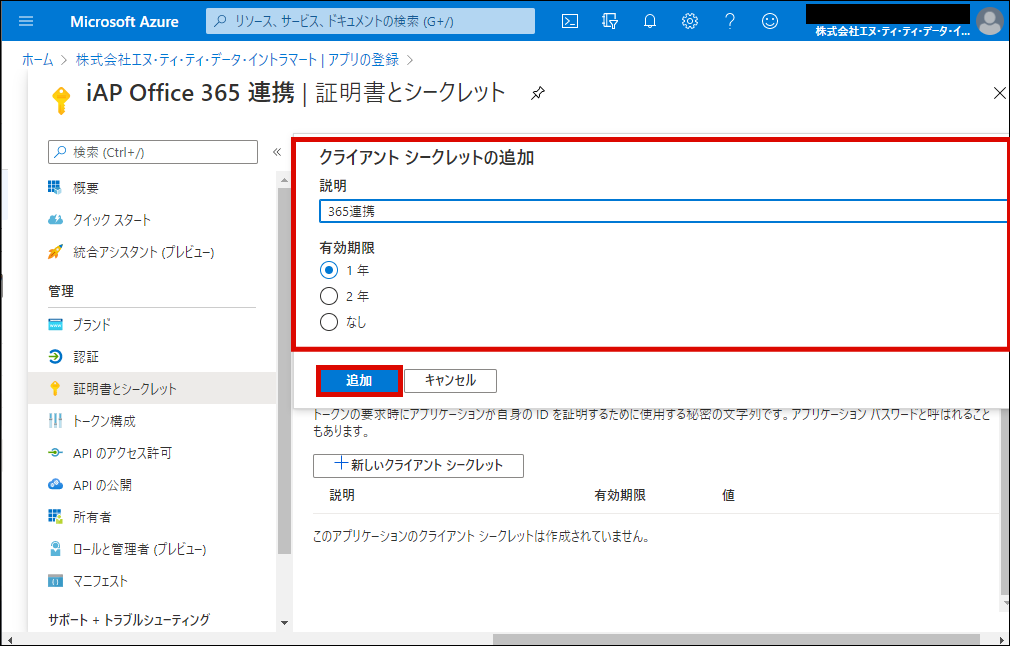
Task: Focus the 説明 description input field
Action: [663, 211]
